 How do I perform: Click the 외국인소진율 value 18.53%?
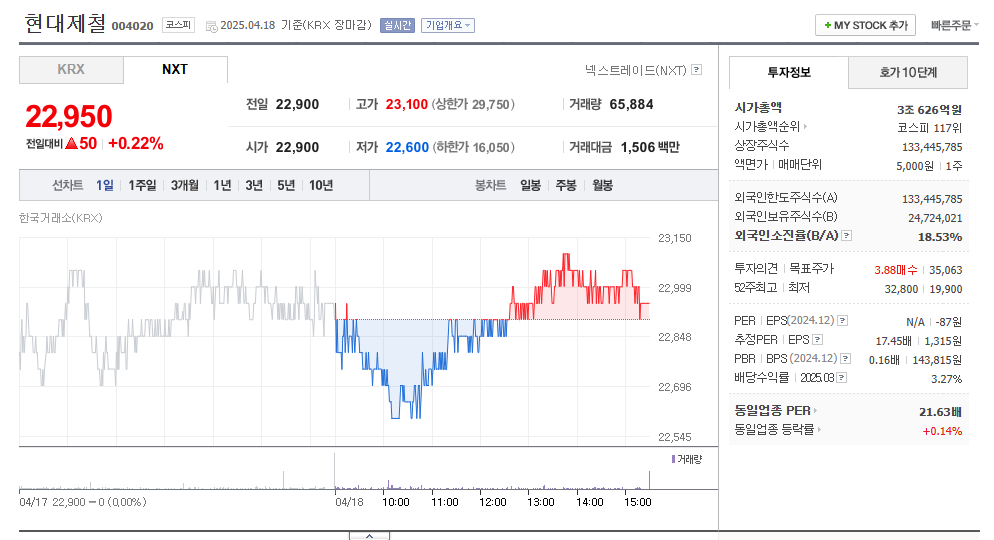pyautogui.click(x=940, y=237)
